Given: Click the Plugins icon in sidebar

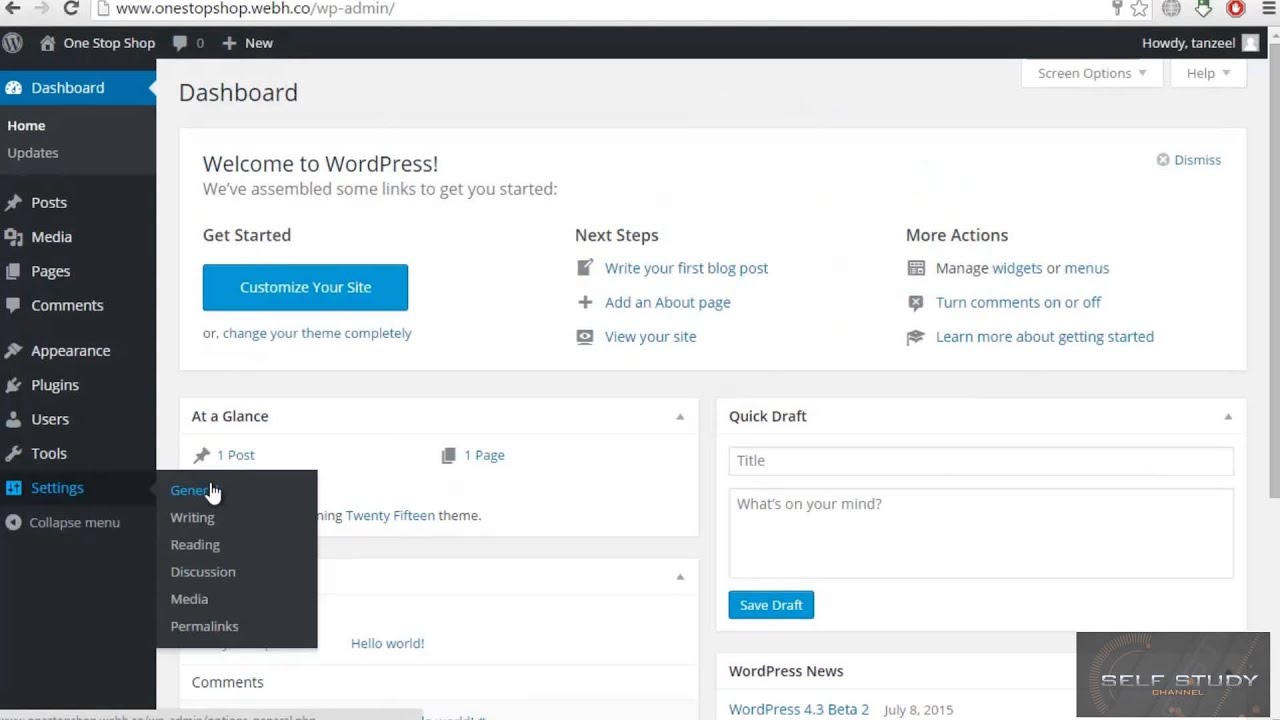Looking at the screenshot, I should point(13,385).
